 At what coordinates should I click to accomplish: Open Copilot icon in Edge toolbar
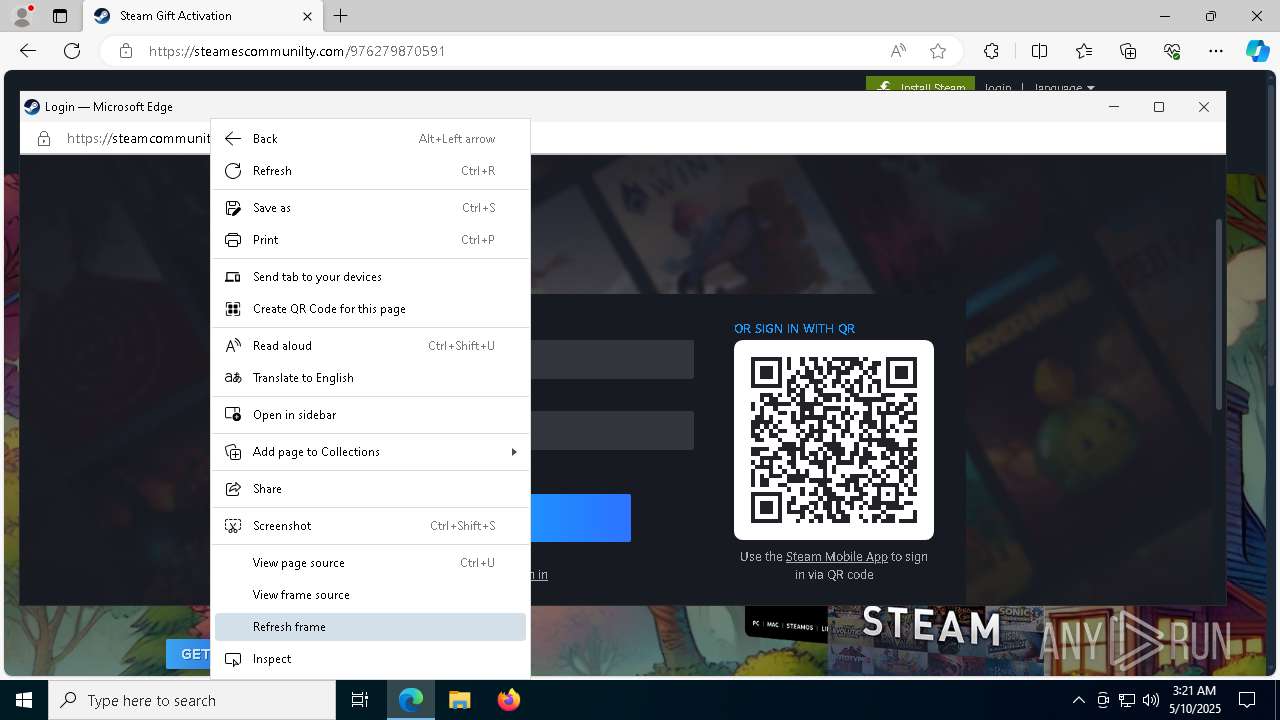1257,51
